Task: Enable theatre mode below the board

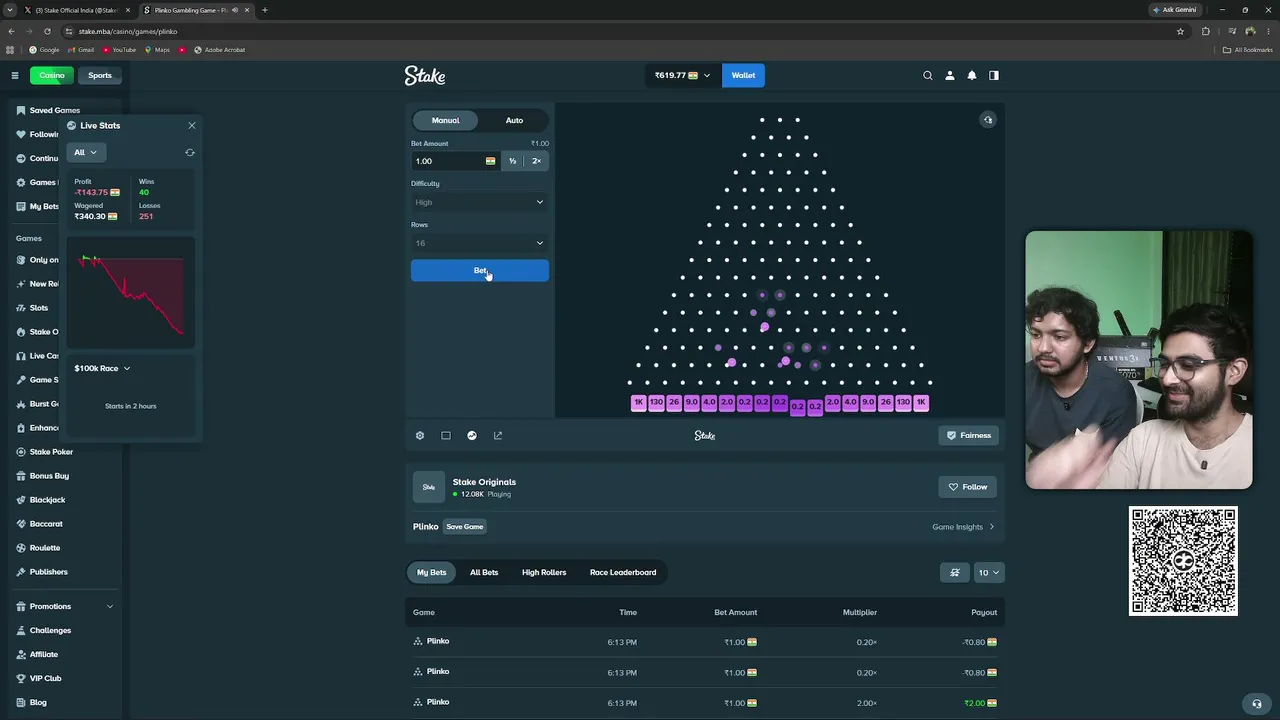Action: pyautogui.click(x=446, y=435)
